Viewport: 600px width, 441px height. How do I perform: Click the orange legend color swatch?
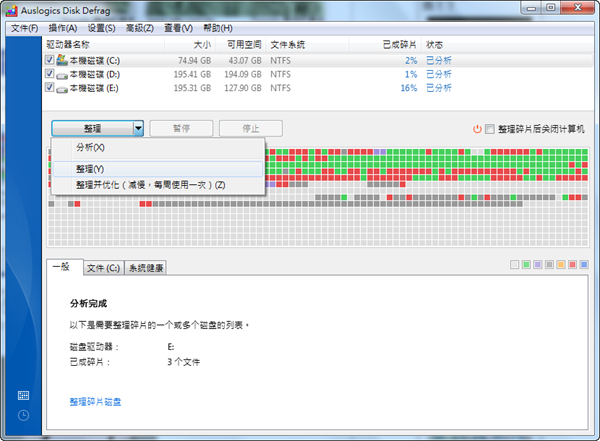(x=561, y=265)
